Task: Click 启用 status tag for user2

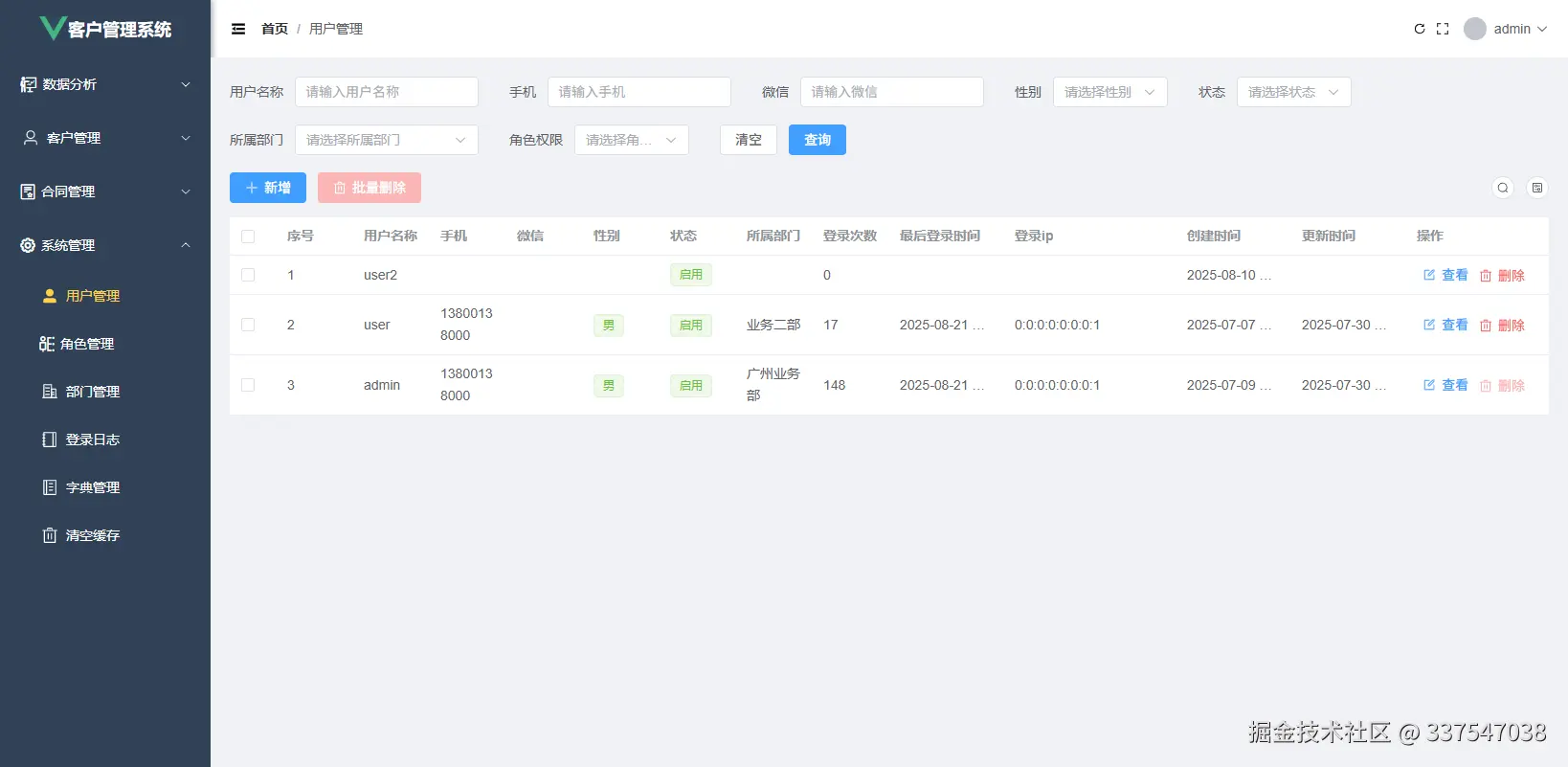Action: click(691, 275)
